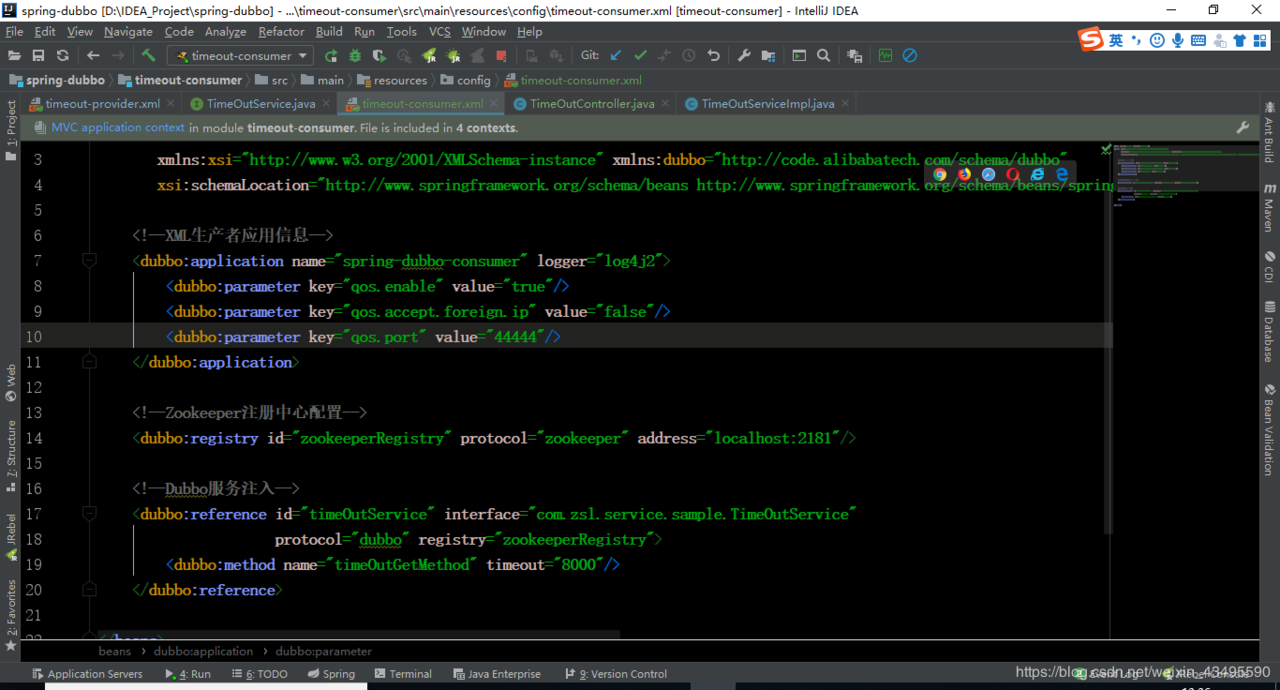Run timeout-consumer with the Run icon
This screenshot has height=690, width=1280.
tap(331, 56)
